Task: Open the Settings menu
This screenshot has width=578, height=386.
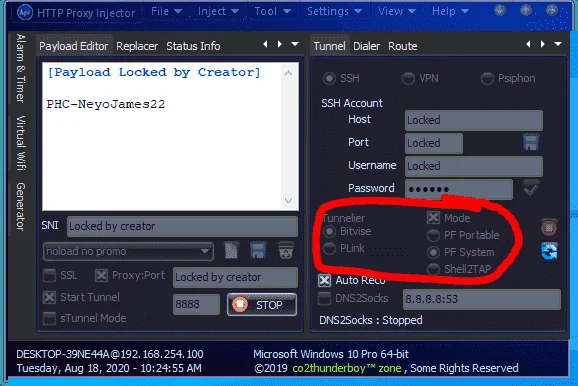Action: (334, 11)
